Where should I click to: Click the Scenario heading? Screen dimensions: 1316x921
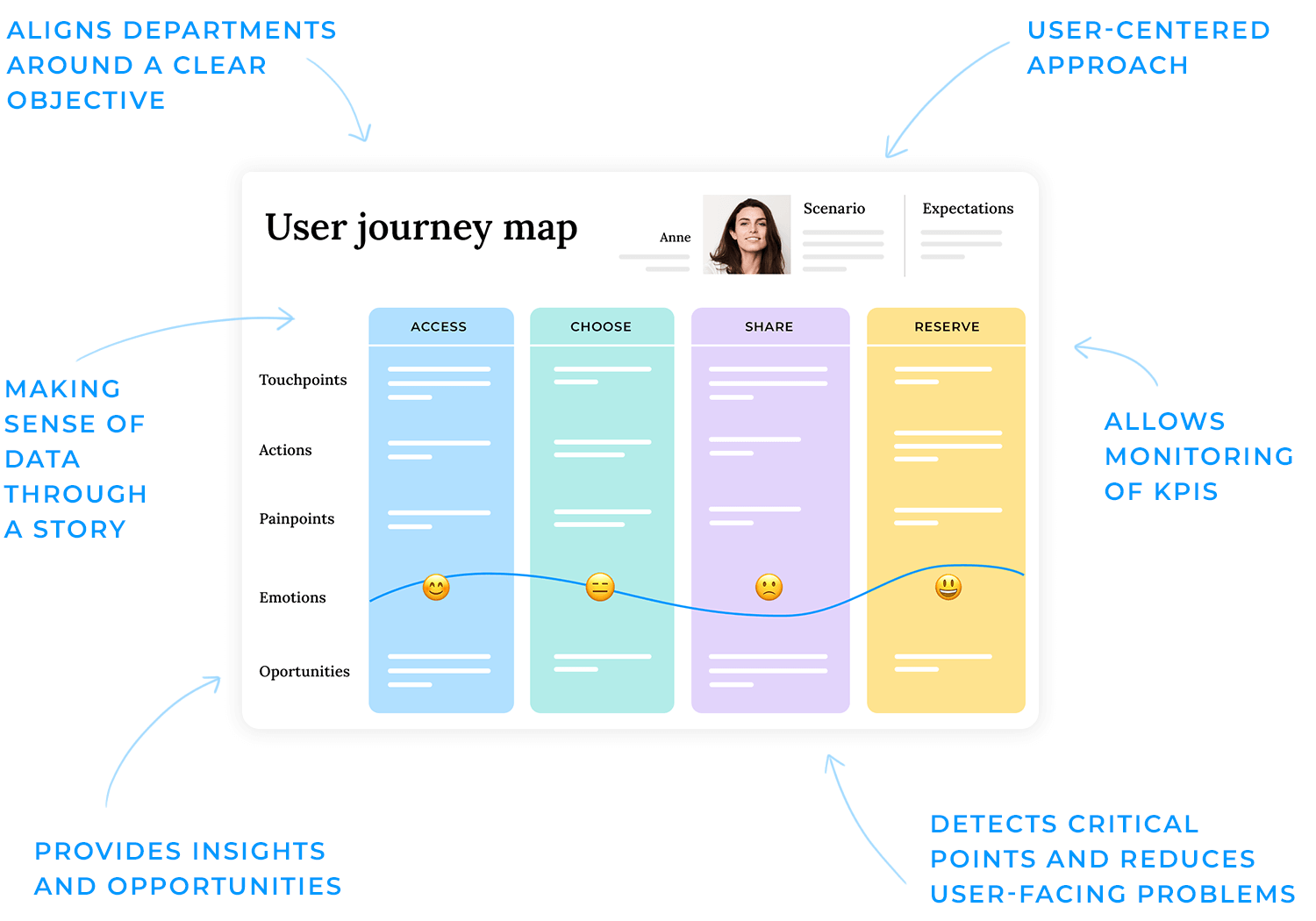click(x=834, y=209)
